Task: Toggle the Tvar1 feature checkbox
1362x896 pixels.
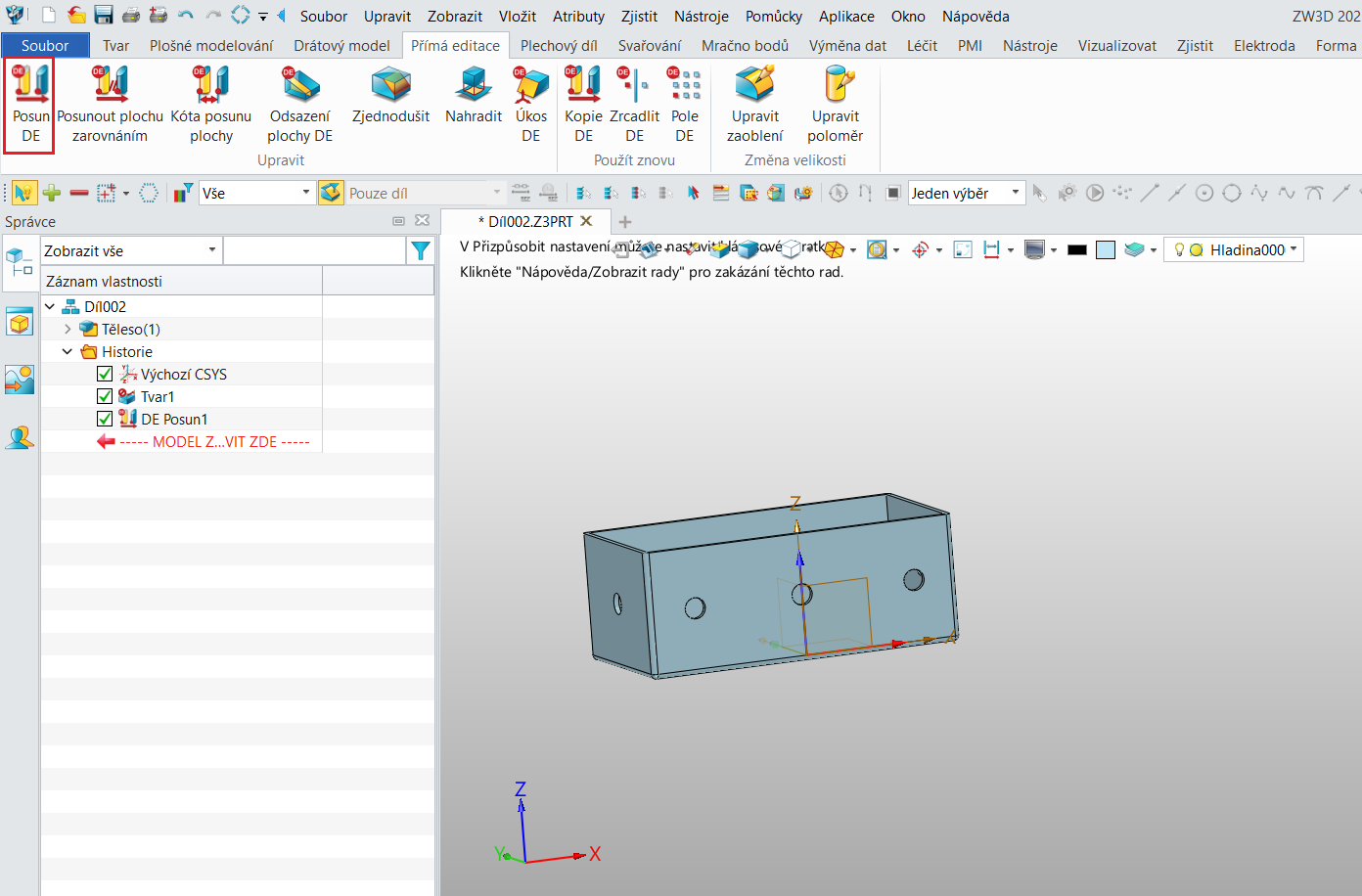Action: 105,396
